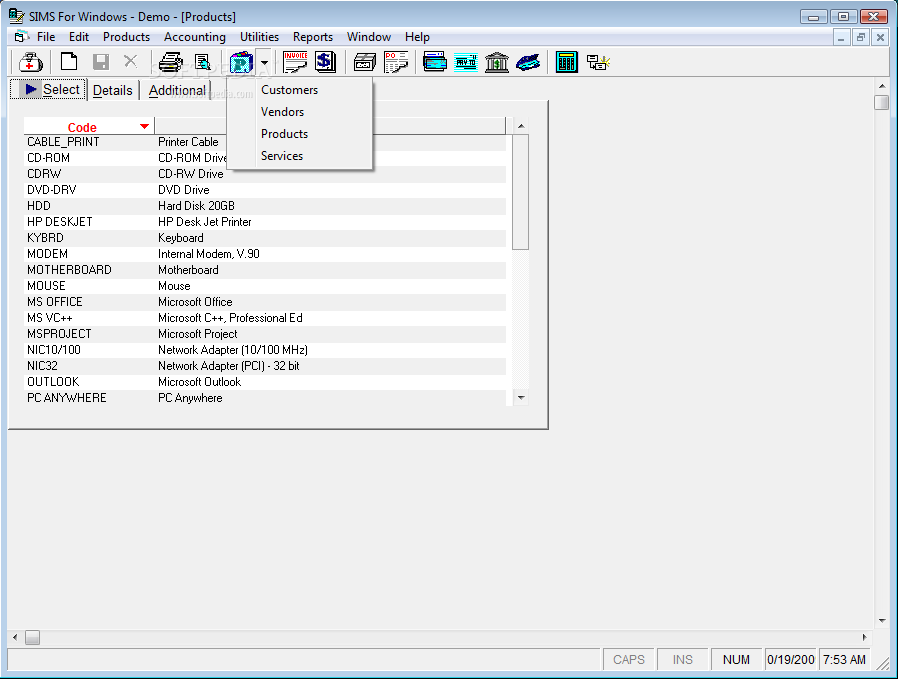This screenshot has height=679, width=898.
Task: Open print preview magnifier icon
Action: [203, 62]
